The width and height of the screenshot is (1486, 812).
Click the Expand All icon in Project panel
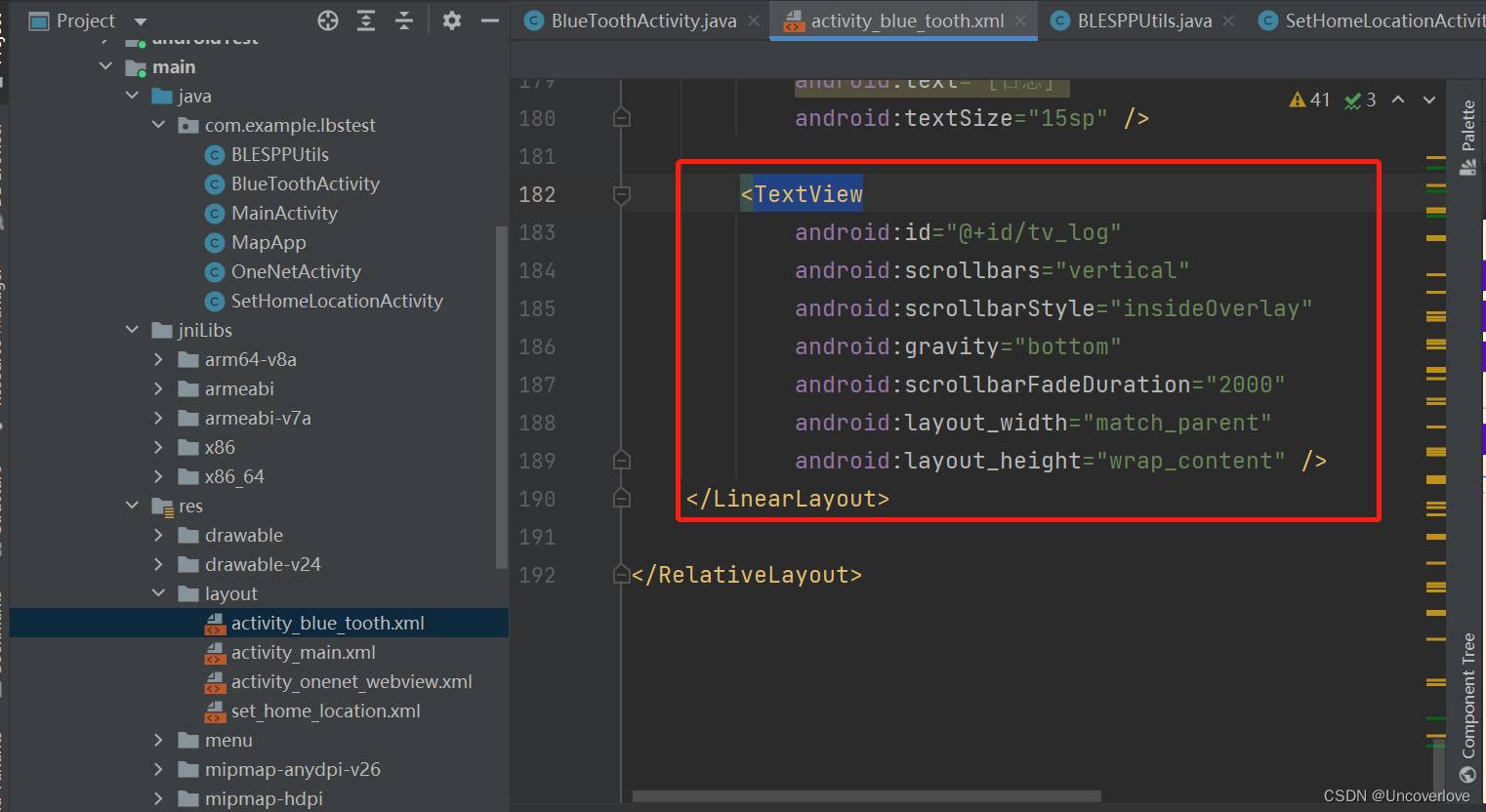pyautogui.click(x=366, y=20)
